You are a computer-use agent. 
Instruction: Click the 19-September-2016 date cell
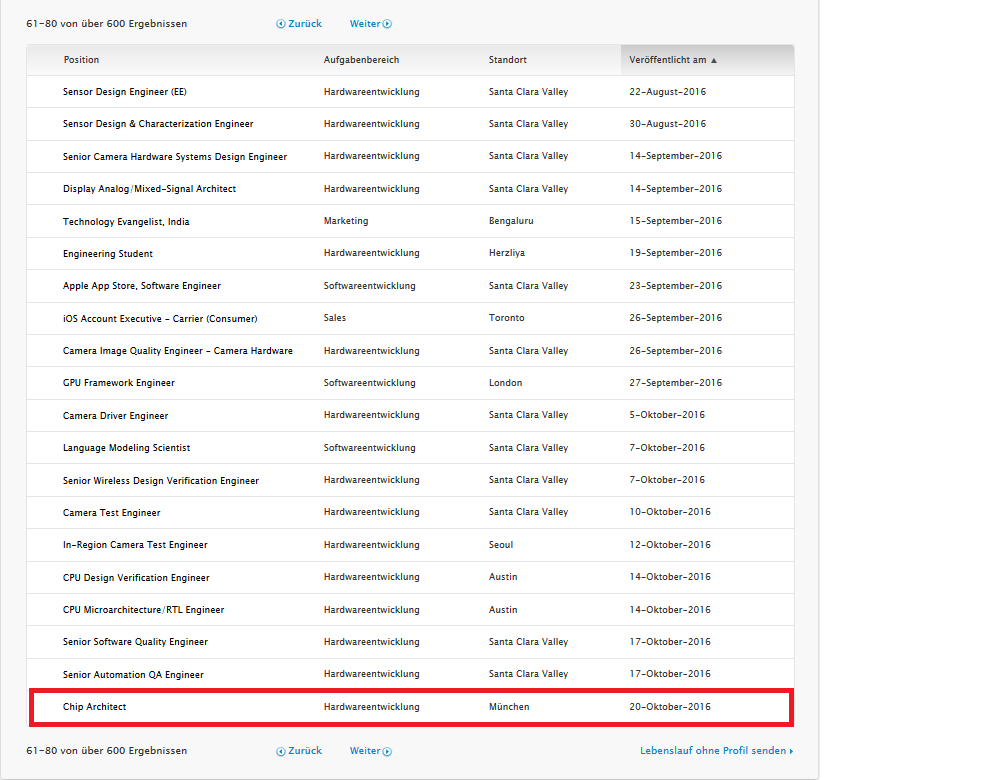[676, 253]
